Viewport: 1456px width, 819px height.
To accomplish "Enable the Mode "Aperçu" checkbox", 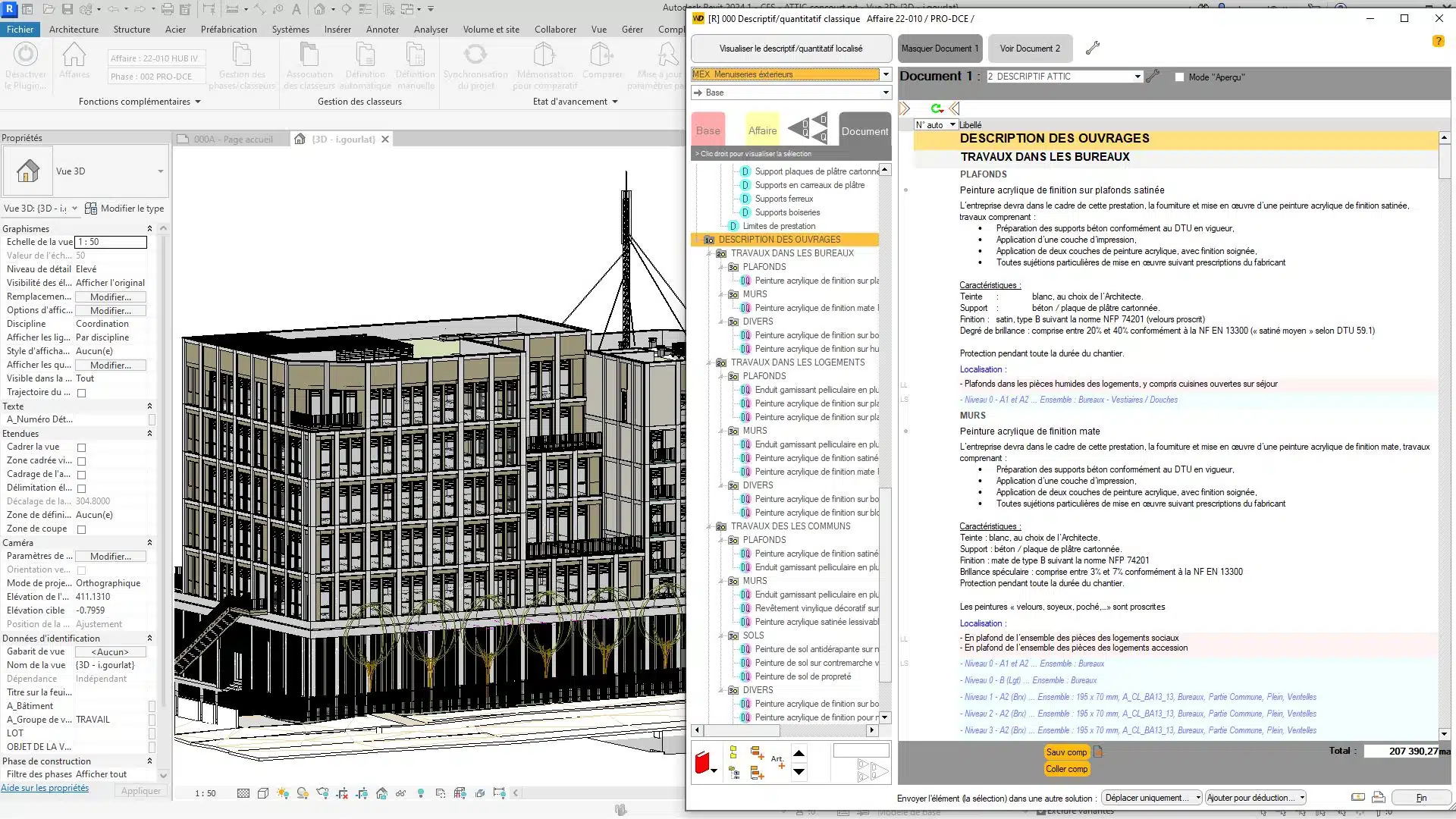I will click(x=1179, y=77).
